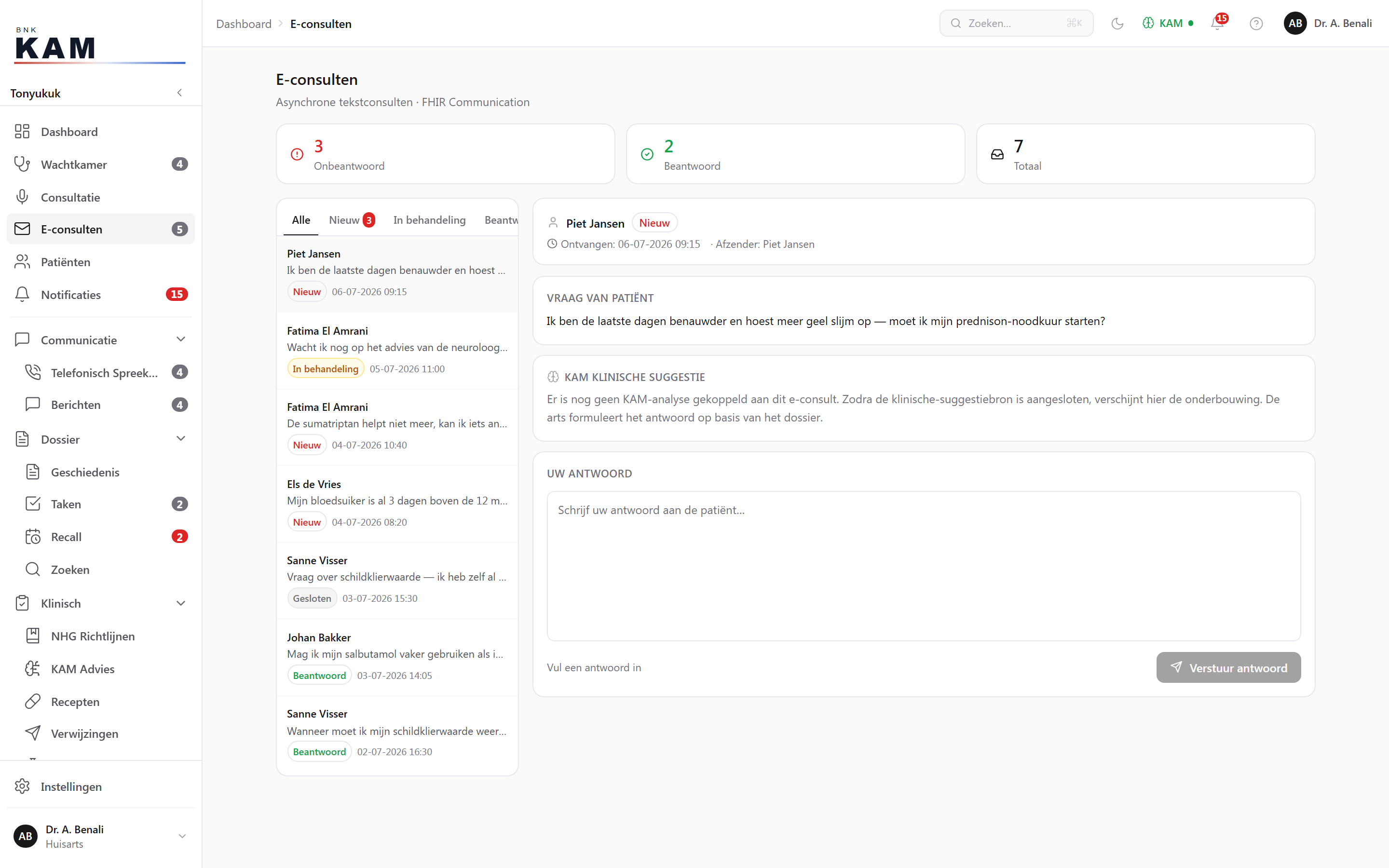Open Fatima El Amrani neuroloog e-consult
Image resolution: width=1389 pixels, height=868 pixels.
coord(397,350)
